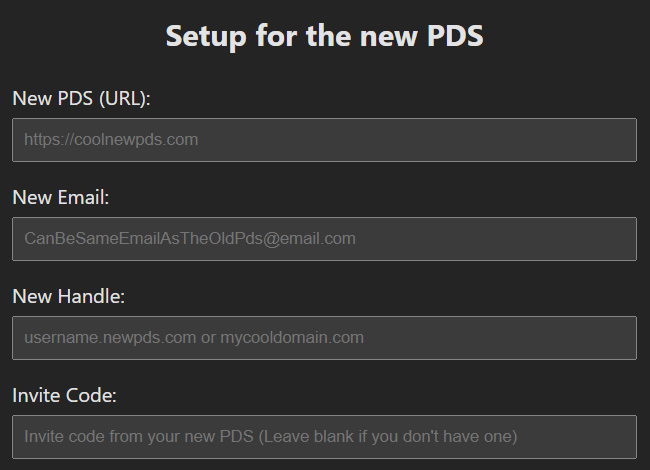Click the New PDS (URL) input field

pyautogui.click(x=324, y=140)
